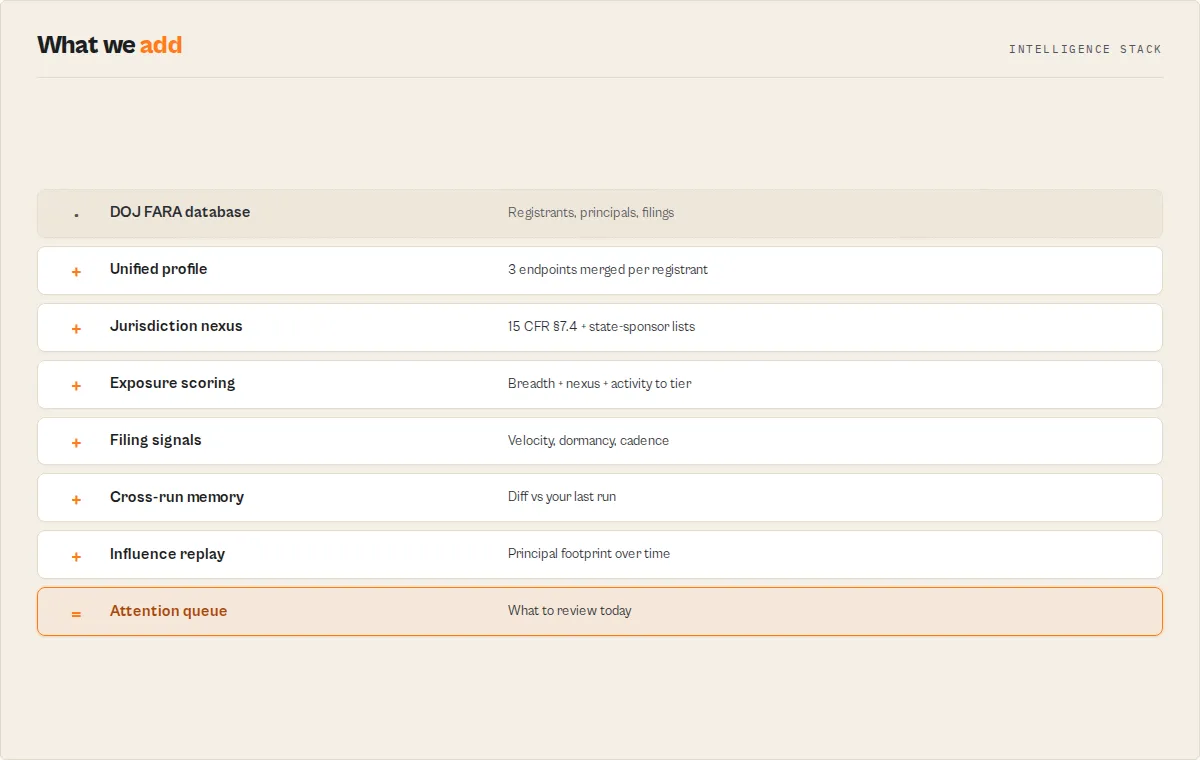The height and width of the screenshot is (760, 1200).
Task: Open the Unified profile row
Action: pyautogui.click(x=600, y=270)
